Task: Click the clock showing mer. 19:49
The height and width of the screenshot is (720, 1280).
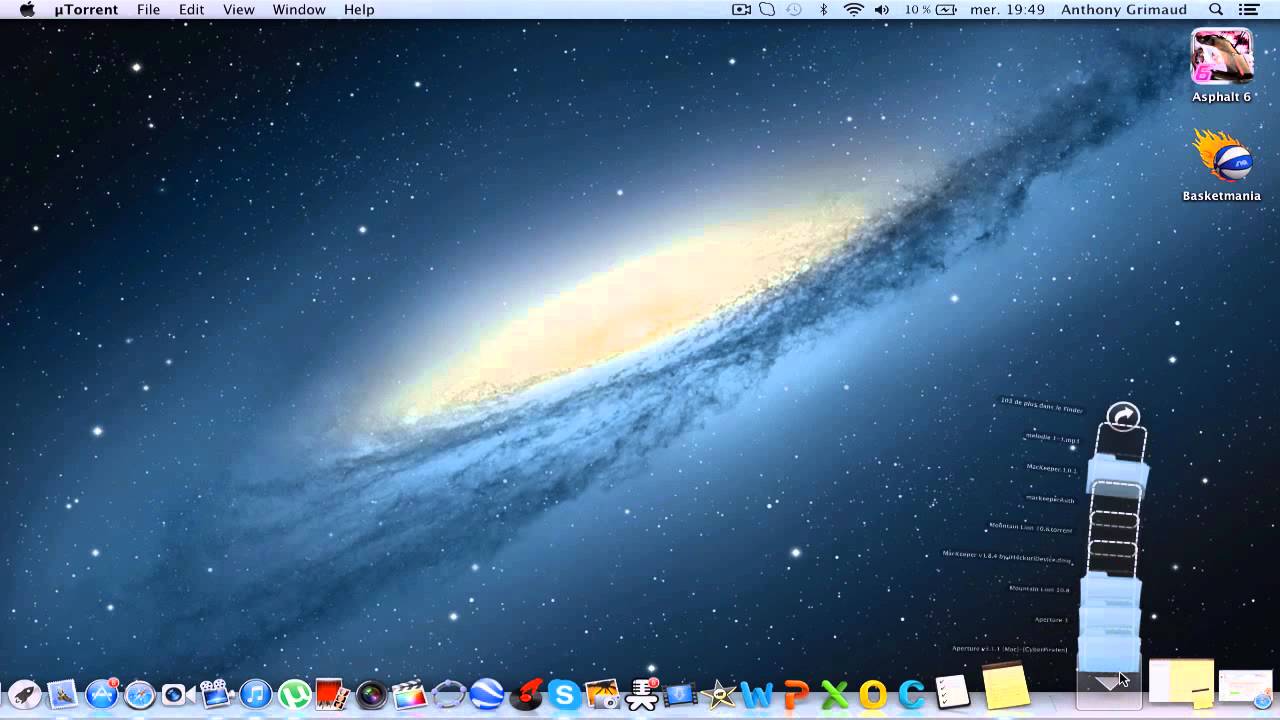Action: tap(1007, 9)
